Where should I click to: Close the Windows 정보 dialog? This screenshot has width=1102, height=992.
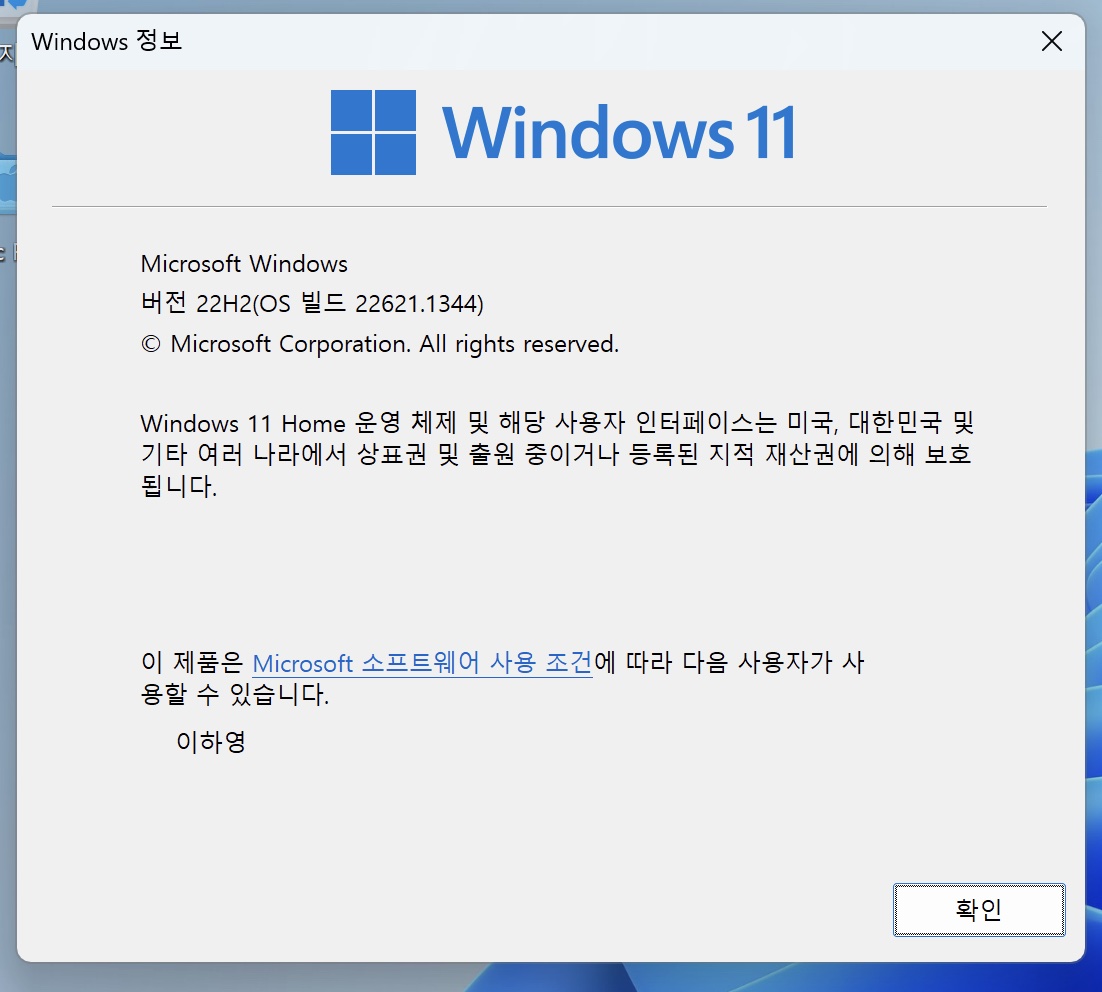(1051, 41)
